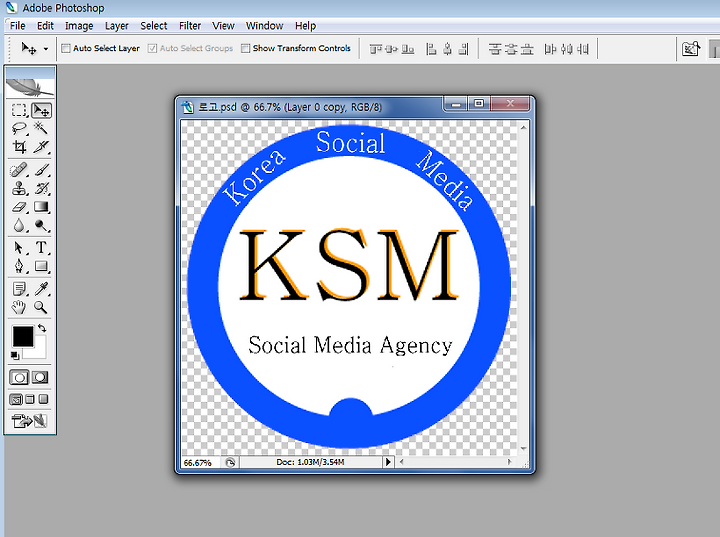Select the History Brush tool
The image size is (720, 537).
[x=41, y=188]
